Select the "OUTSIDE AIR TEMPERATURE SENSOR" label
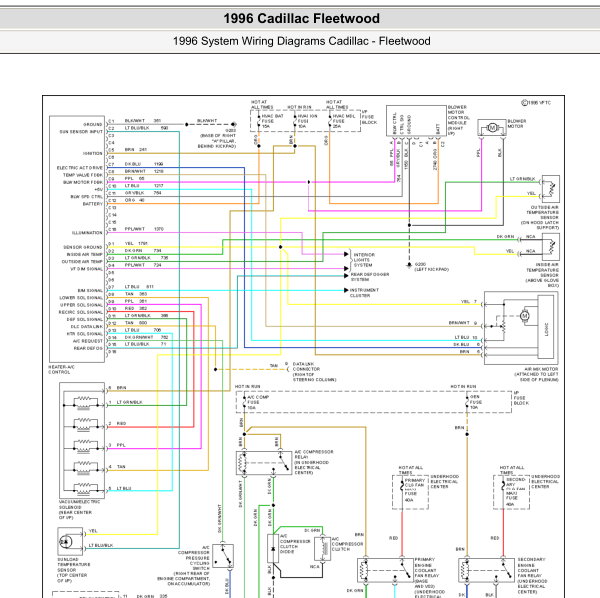This screenshot has height=598, width=600. (540, 217)
